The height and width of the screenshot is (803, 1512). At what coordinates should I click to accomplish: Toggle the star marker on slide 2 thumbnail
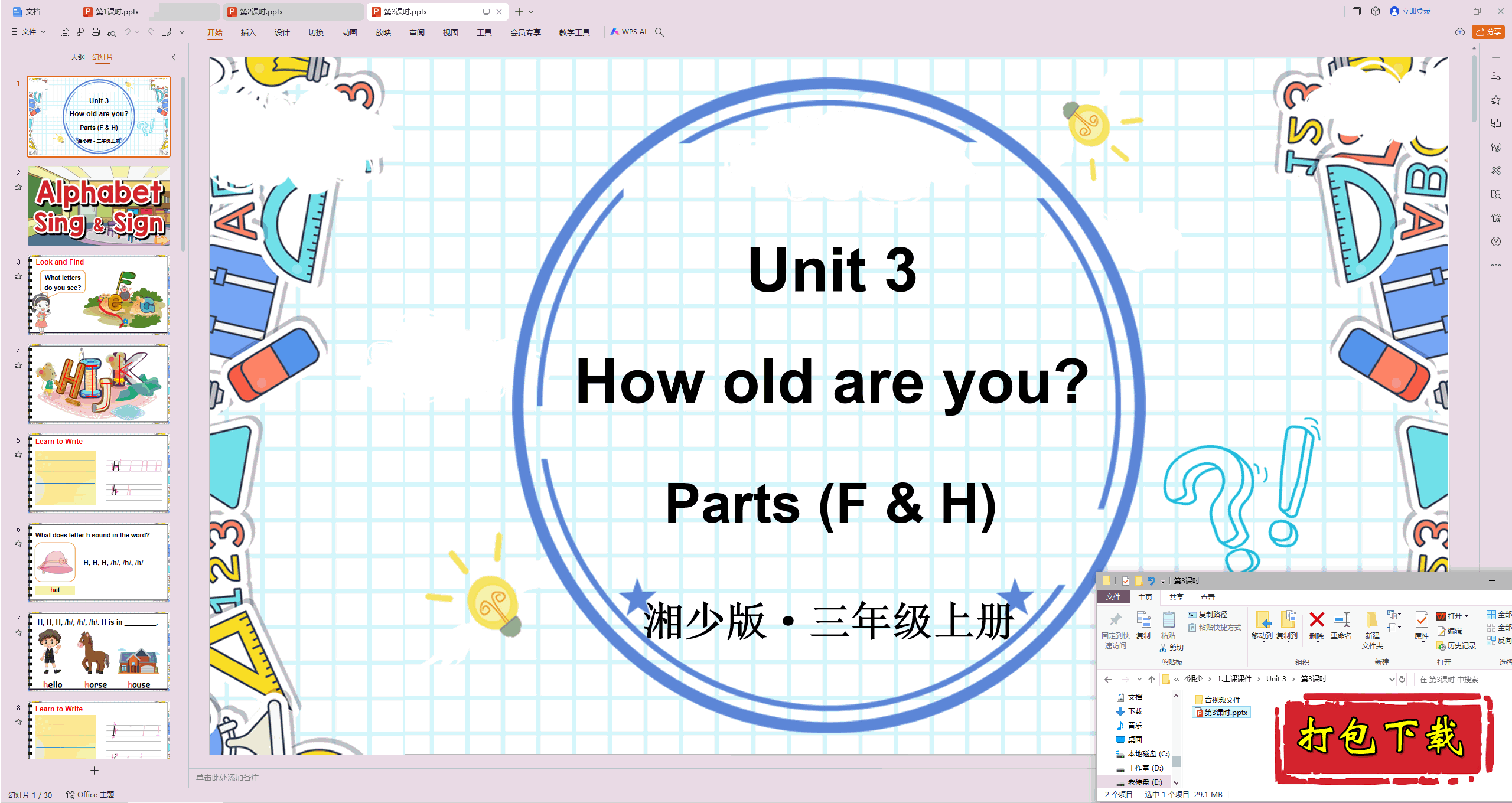point(18,187)
